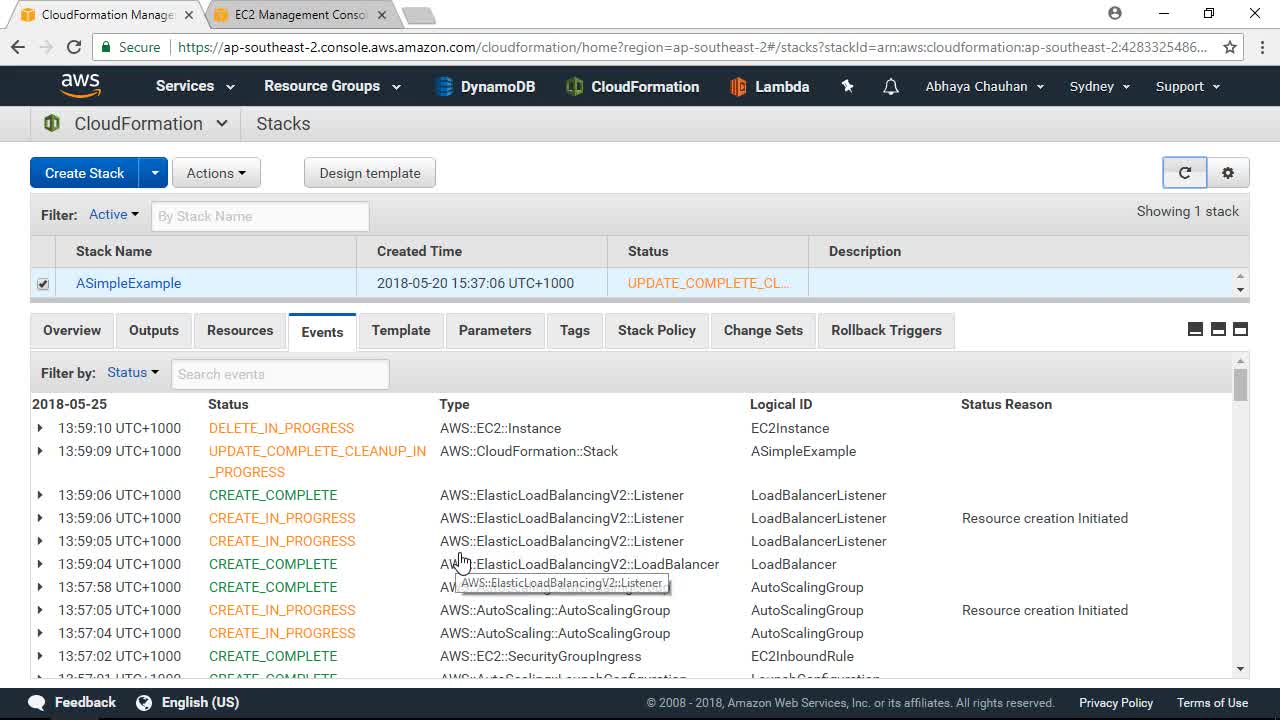Switch to the Overview tab

coord(72,330)
